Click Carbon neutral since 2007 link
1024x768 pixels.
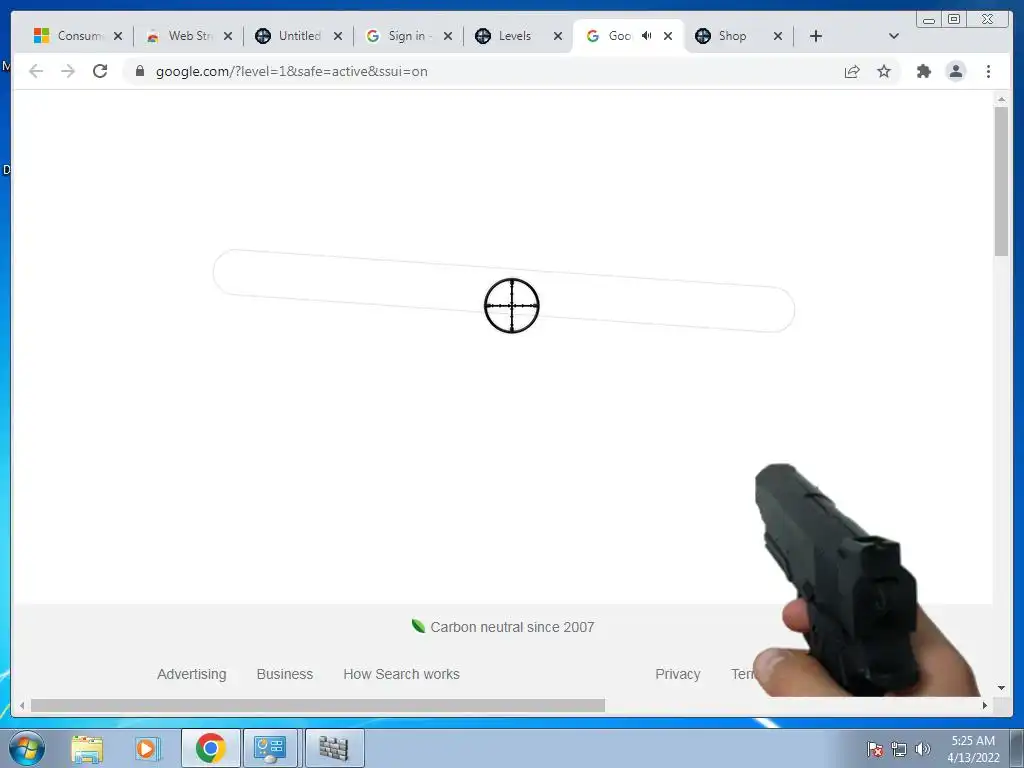tap(503, 627)
